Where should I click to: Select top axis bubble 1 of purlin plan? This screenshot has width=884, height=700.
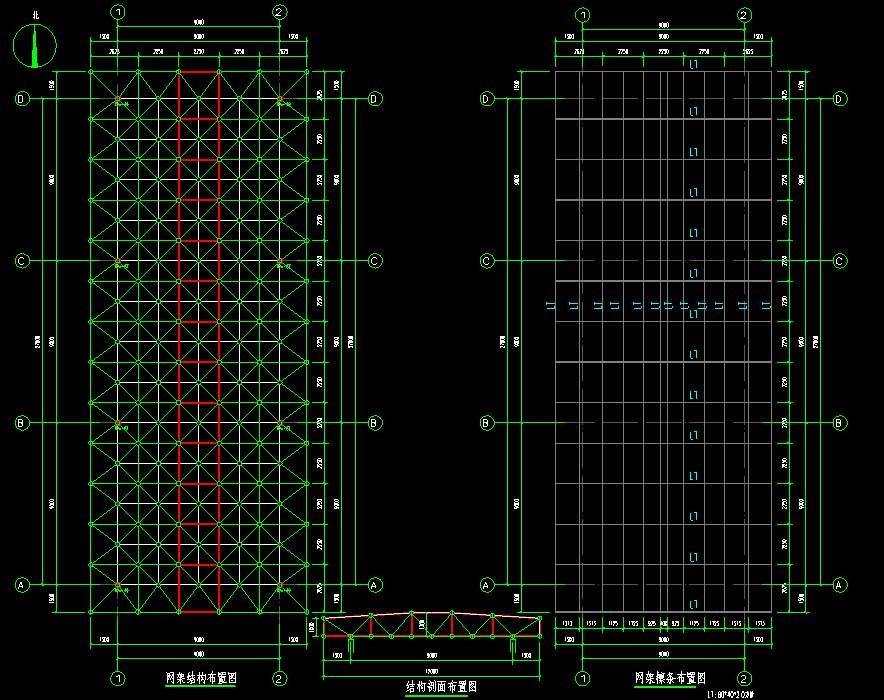click(582, 15)
